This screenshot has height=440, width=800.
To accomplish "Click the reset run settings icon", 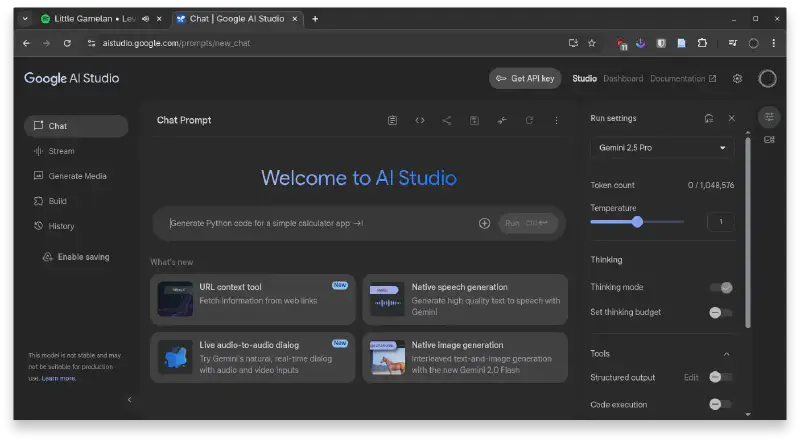I will (709, 118).
